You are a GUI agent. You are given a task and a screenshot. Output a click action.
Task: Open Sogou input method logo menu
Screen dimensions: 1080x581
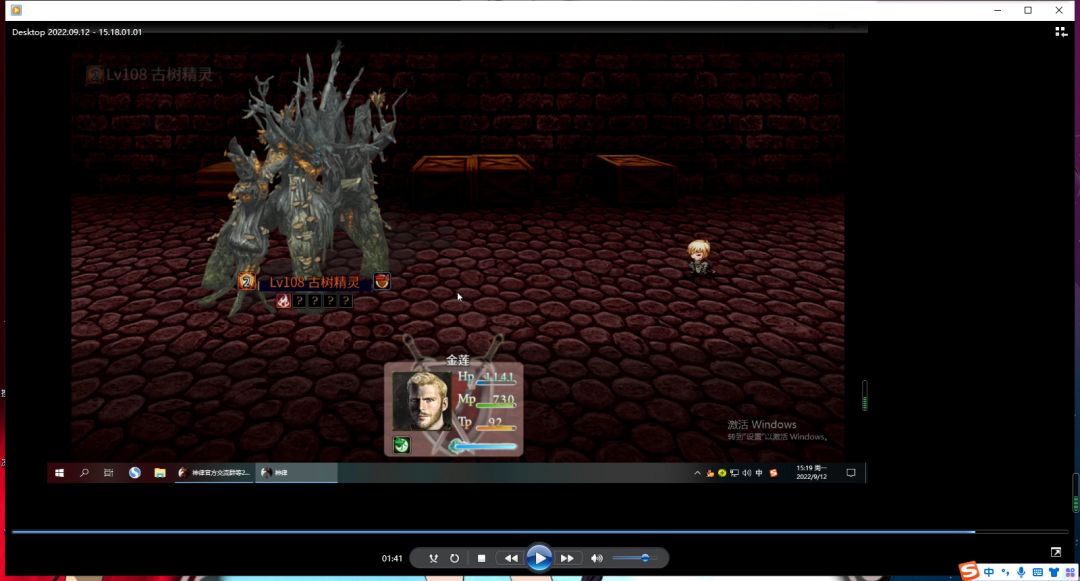pyautogui.click(x=970, y=571)
